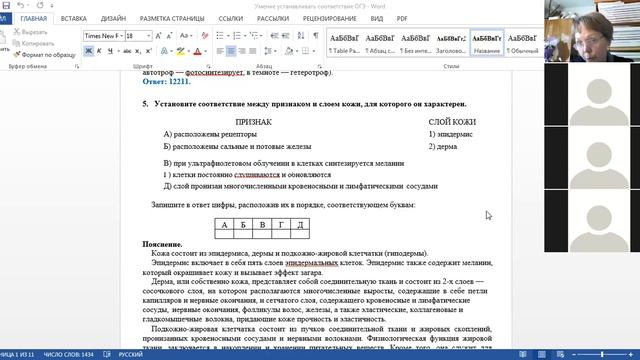Switch to the ВИД tab
Viewport: 640px width, 360px height.
pyautogui.click(x=377, y=19)
